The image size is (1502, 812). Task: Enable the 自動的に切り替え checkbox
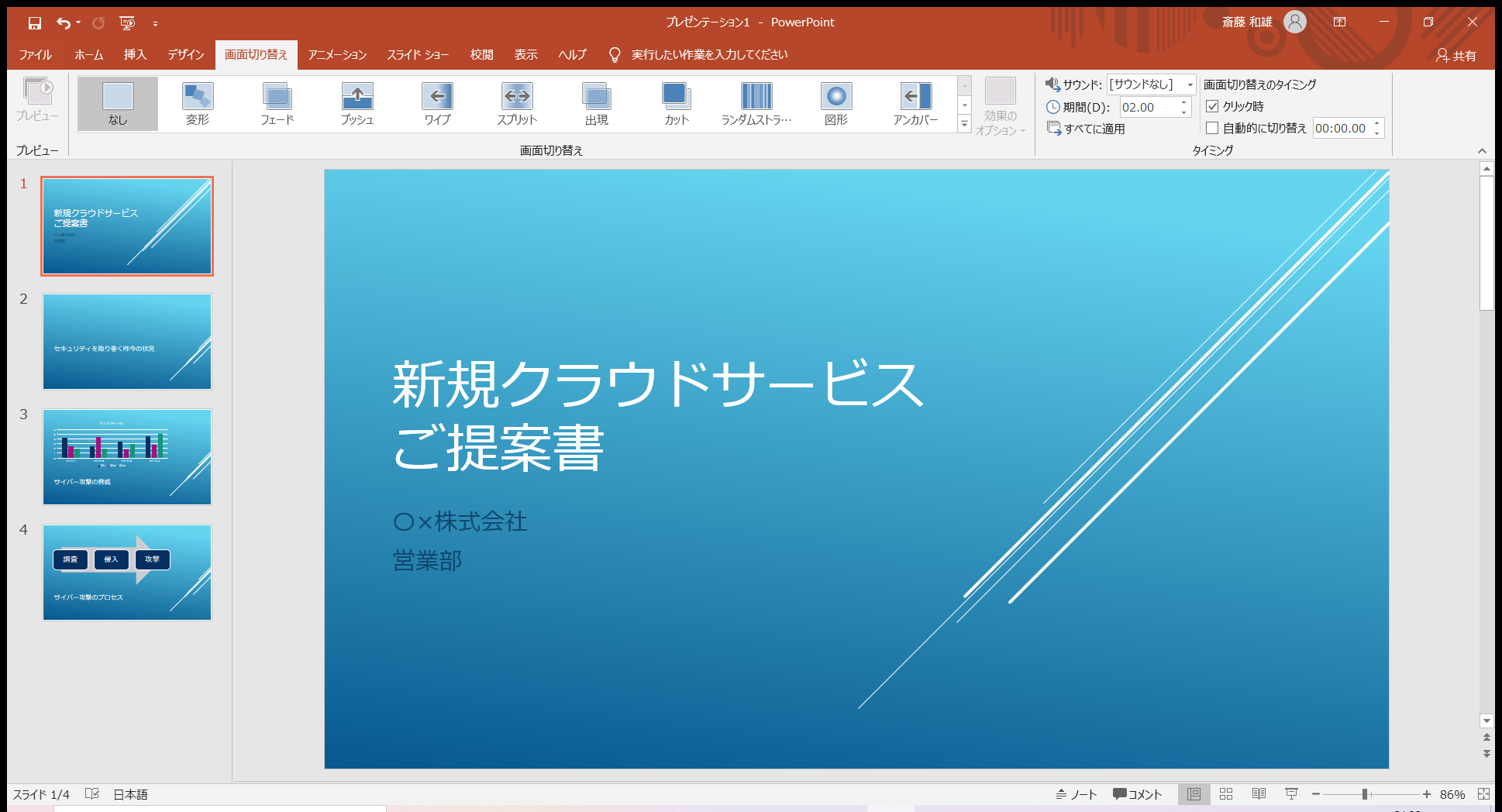[1212, 128]
